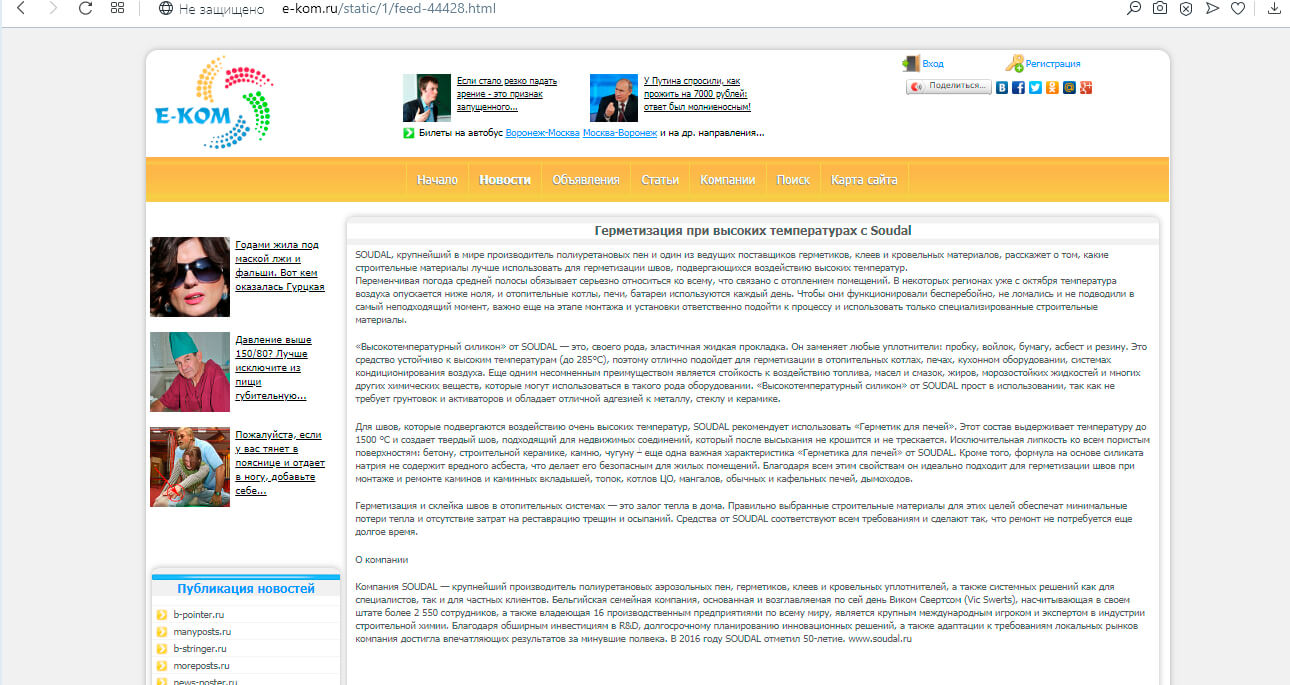The image size is (1290, 685).
Task: Open b-pointer.ru link
Action: pos(198,614)
